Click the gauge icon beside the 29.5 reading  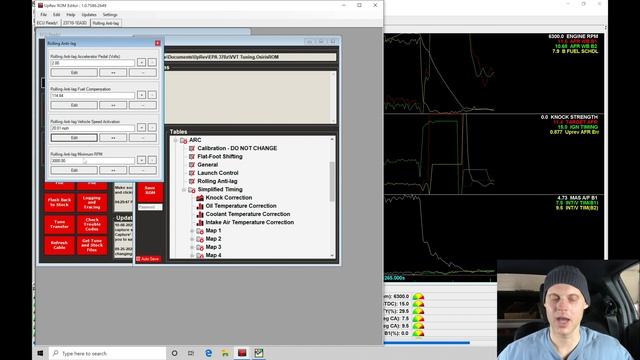point(418,311)
